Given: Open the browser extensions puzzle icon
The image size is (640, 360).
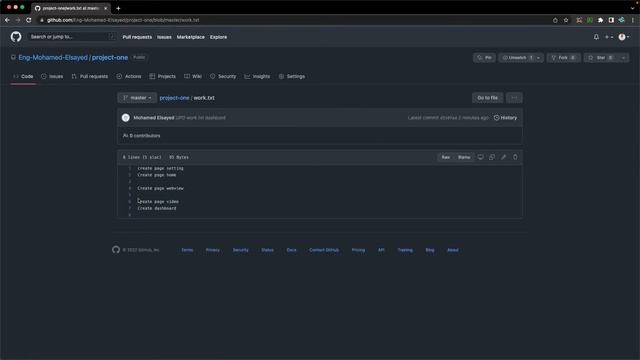Looking at the screenshot, I should pyautogui.click(x=600, y=20).
